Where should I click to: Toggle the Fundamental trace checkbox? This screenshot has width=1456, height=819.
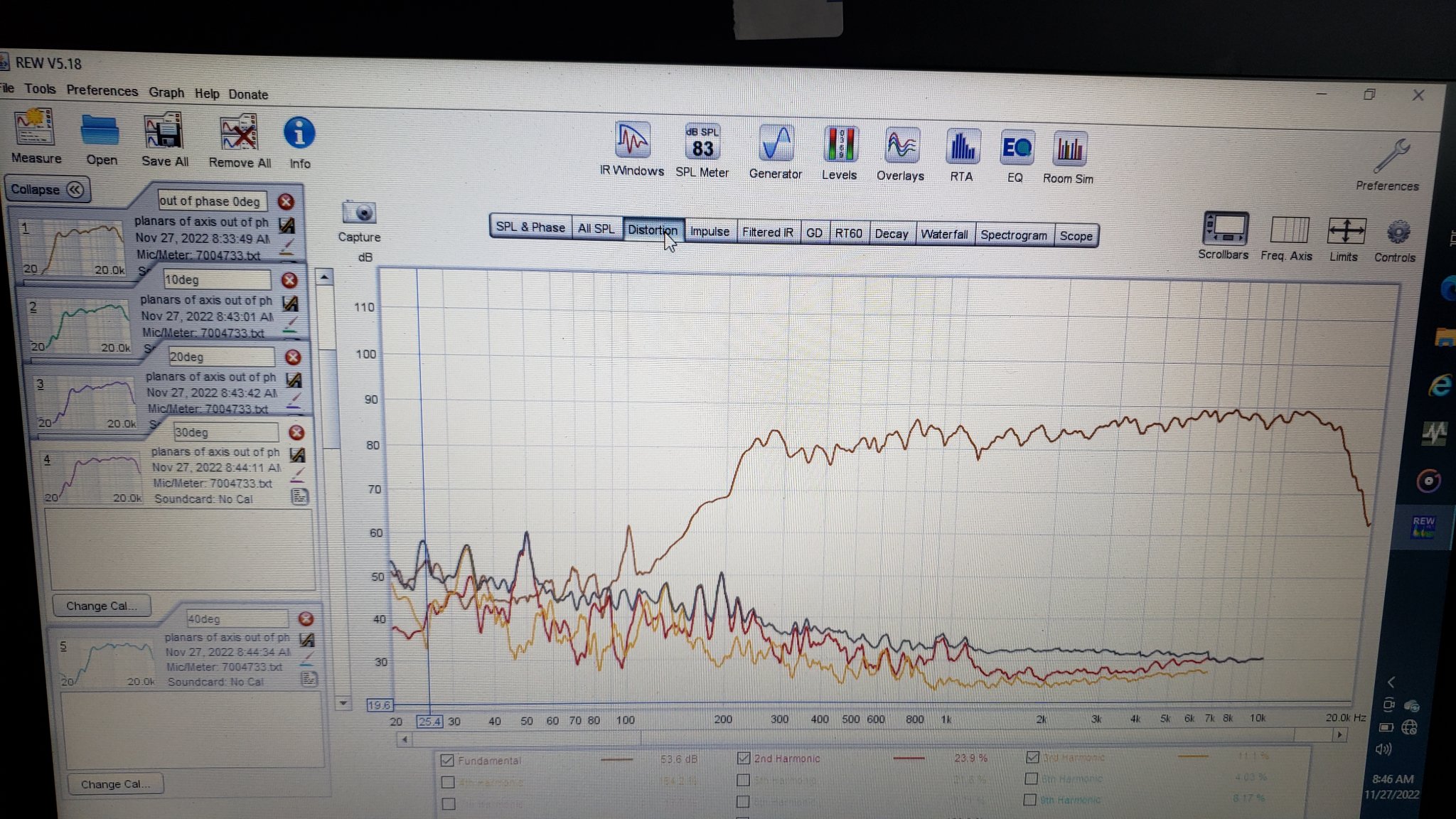tap(447, 760)
